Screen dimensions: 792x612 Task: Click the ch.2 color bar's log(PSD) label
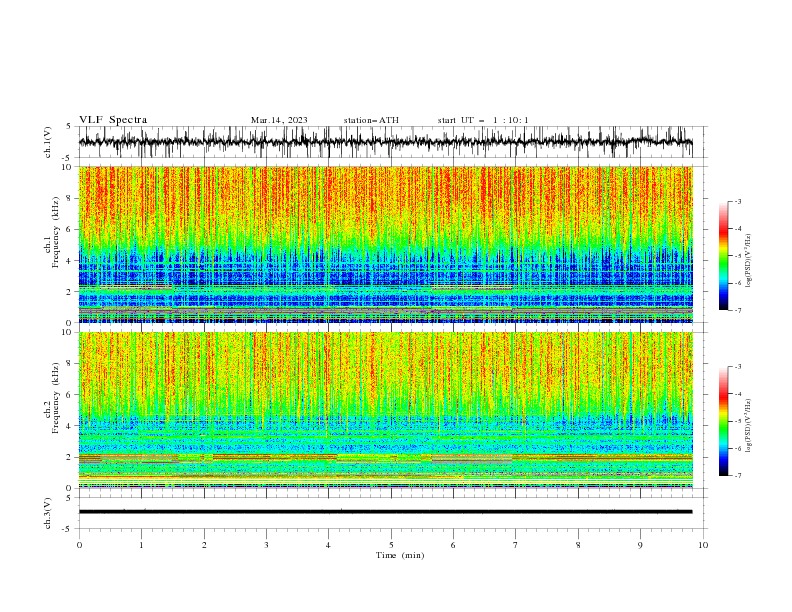pyautogui.click(x=749, y=426)
